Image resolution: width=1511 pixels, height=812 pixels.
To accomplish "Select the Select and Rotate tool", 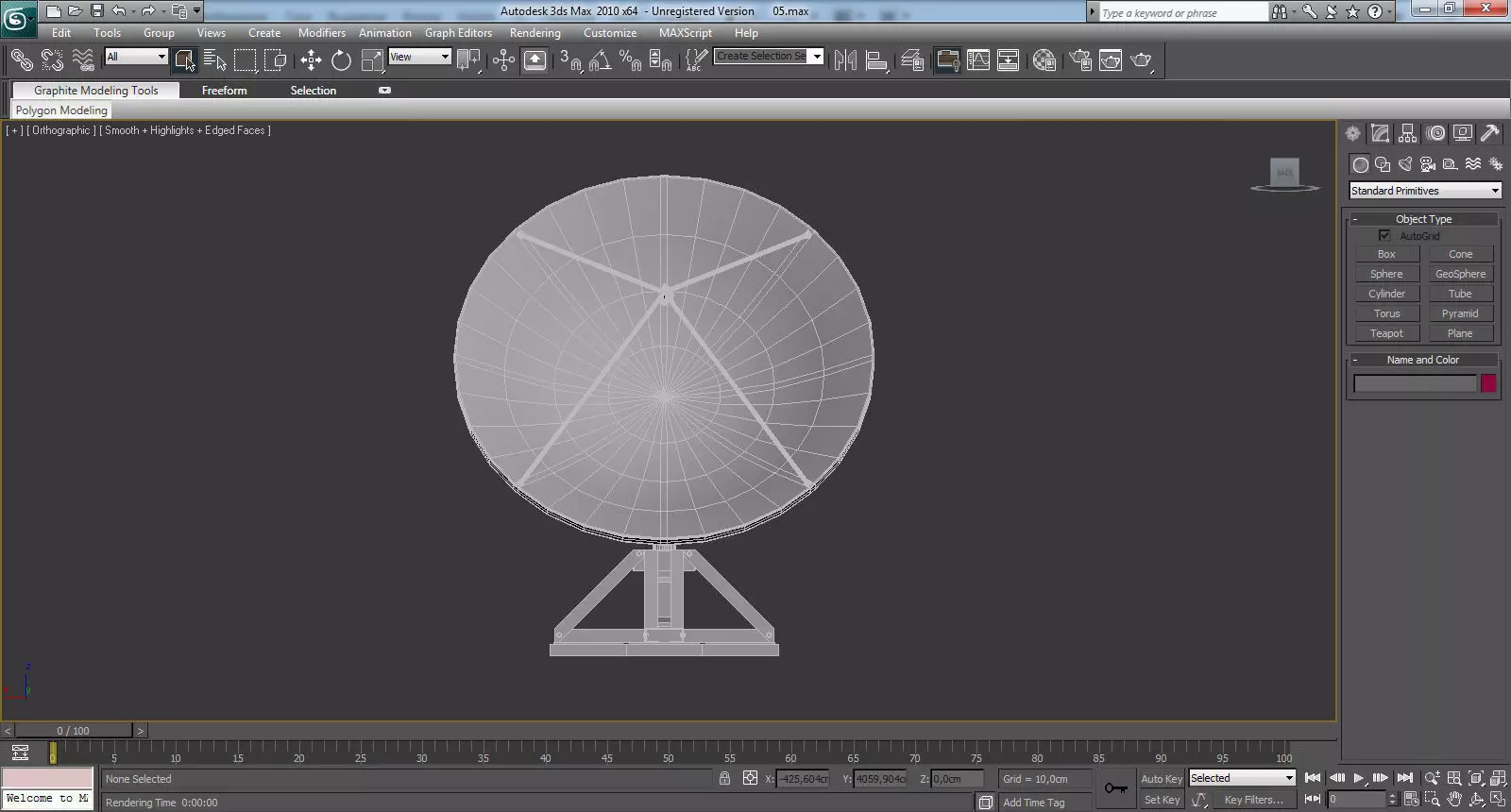I will (341, 60).
